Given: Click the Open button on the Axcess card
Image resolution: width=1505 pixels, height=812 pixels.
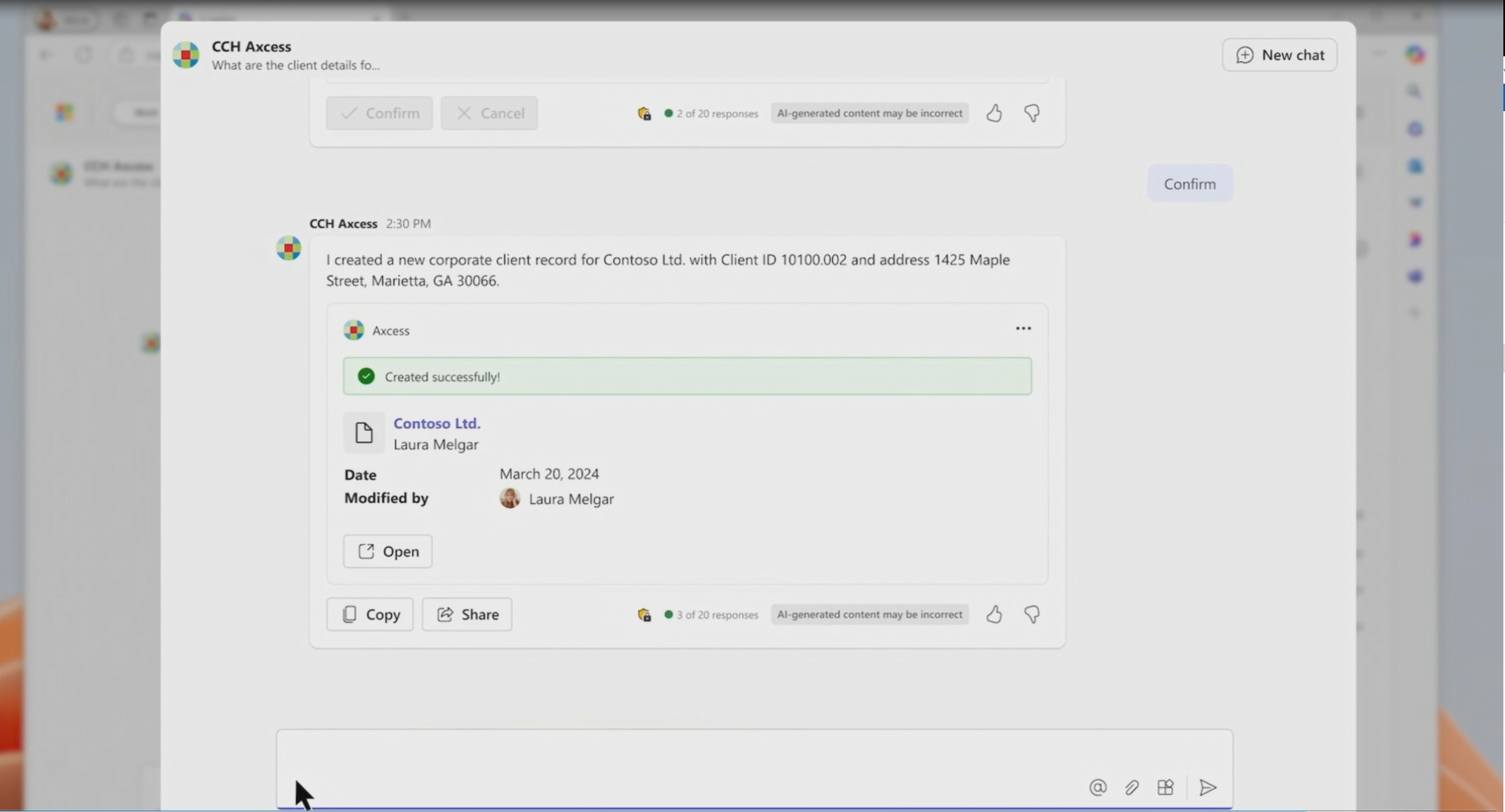Looking at the screenshot, I should click(388, 551).
